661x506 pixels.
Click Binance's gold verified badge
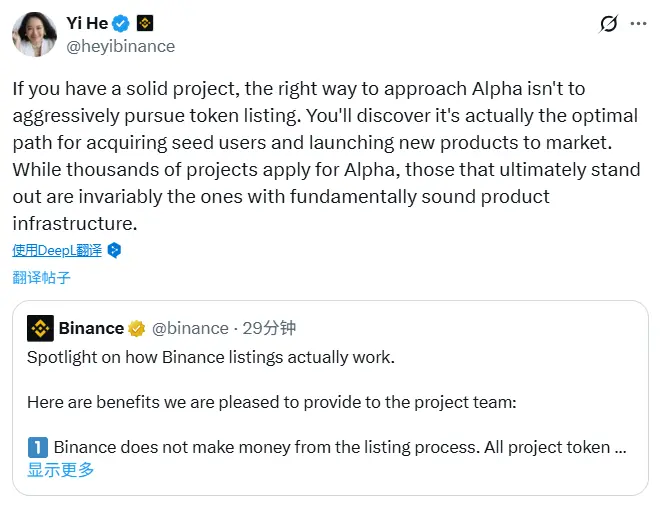137,328
